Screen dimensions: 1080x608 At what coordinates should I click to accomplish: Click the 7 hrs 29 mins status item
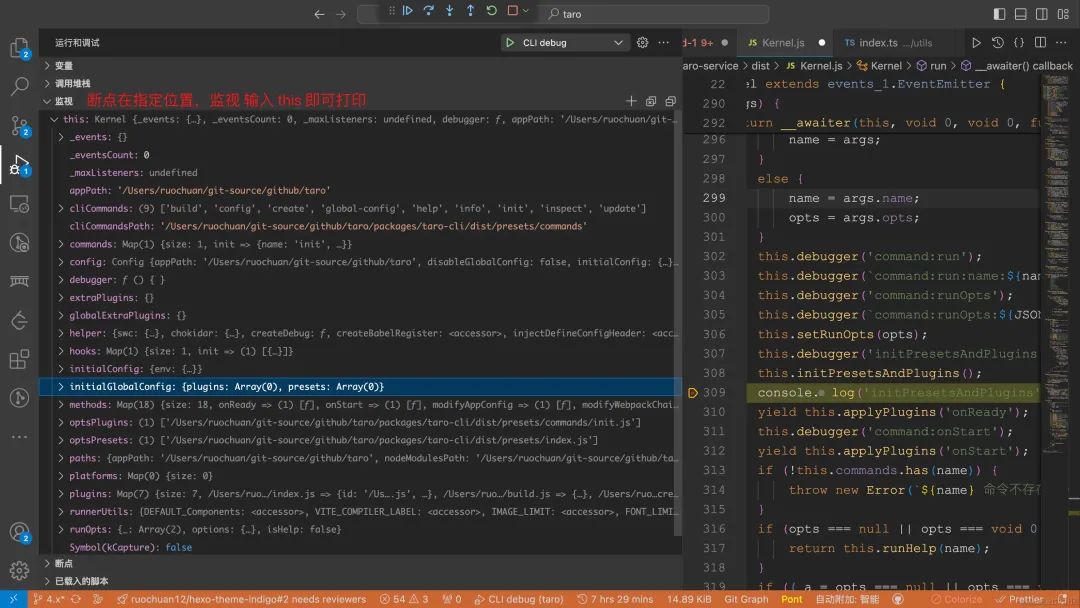pos(615,599)
